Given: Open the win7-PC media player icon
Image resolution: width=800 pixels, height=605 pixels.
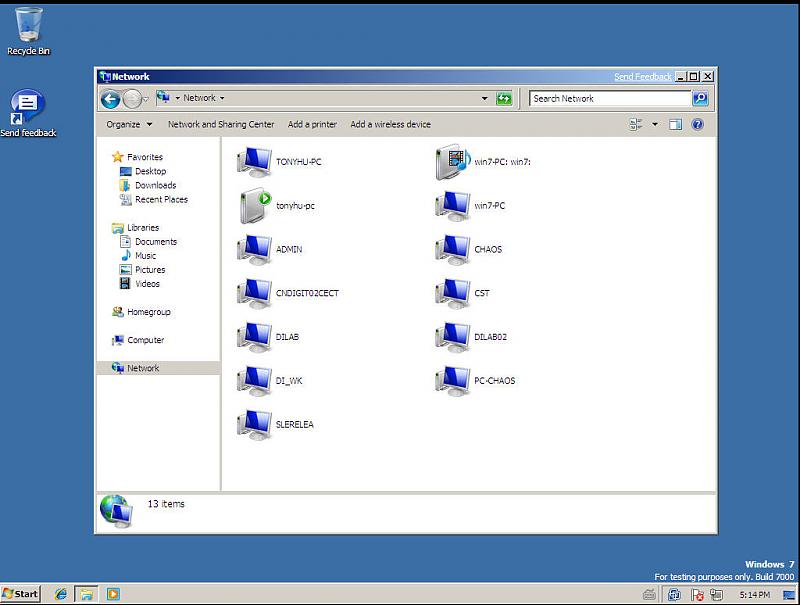Looking at the screenshot, I should (452, 161).
